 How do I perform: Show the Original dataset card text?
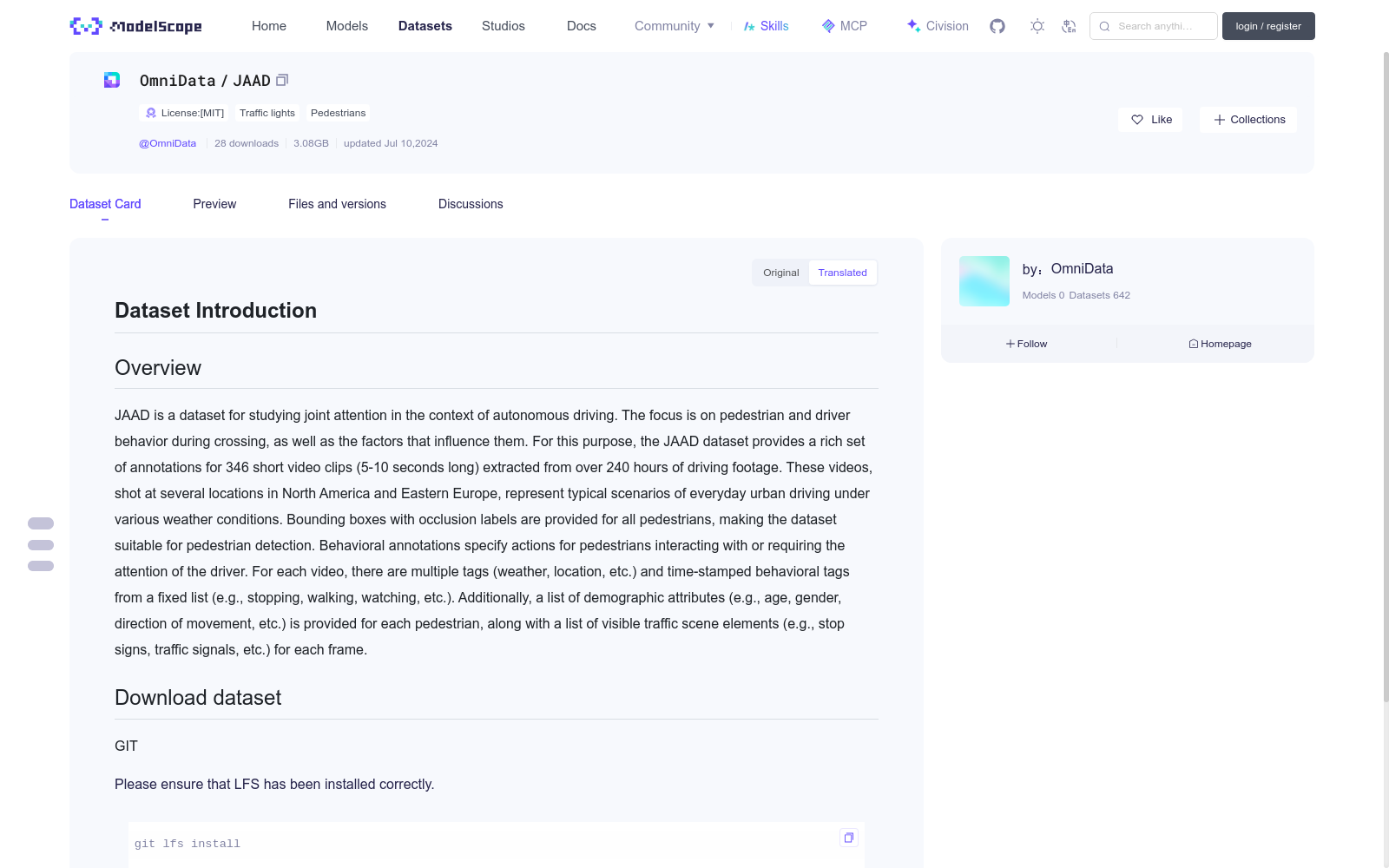(x=781, y=273)
